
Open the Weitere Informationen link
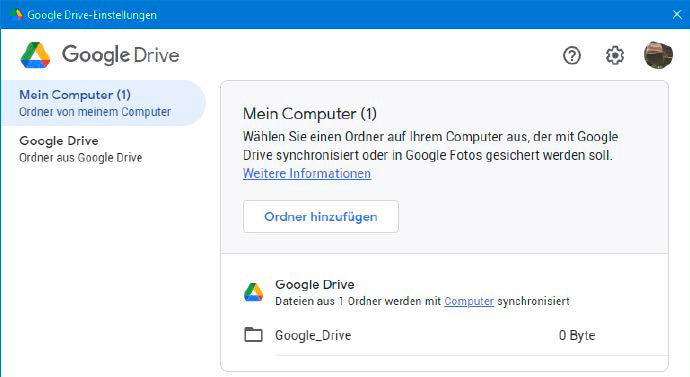(x=307, y=173)
